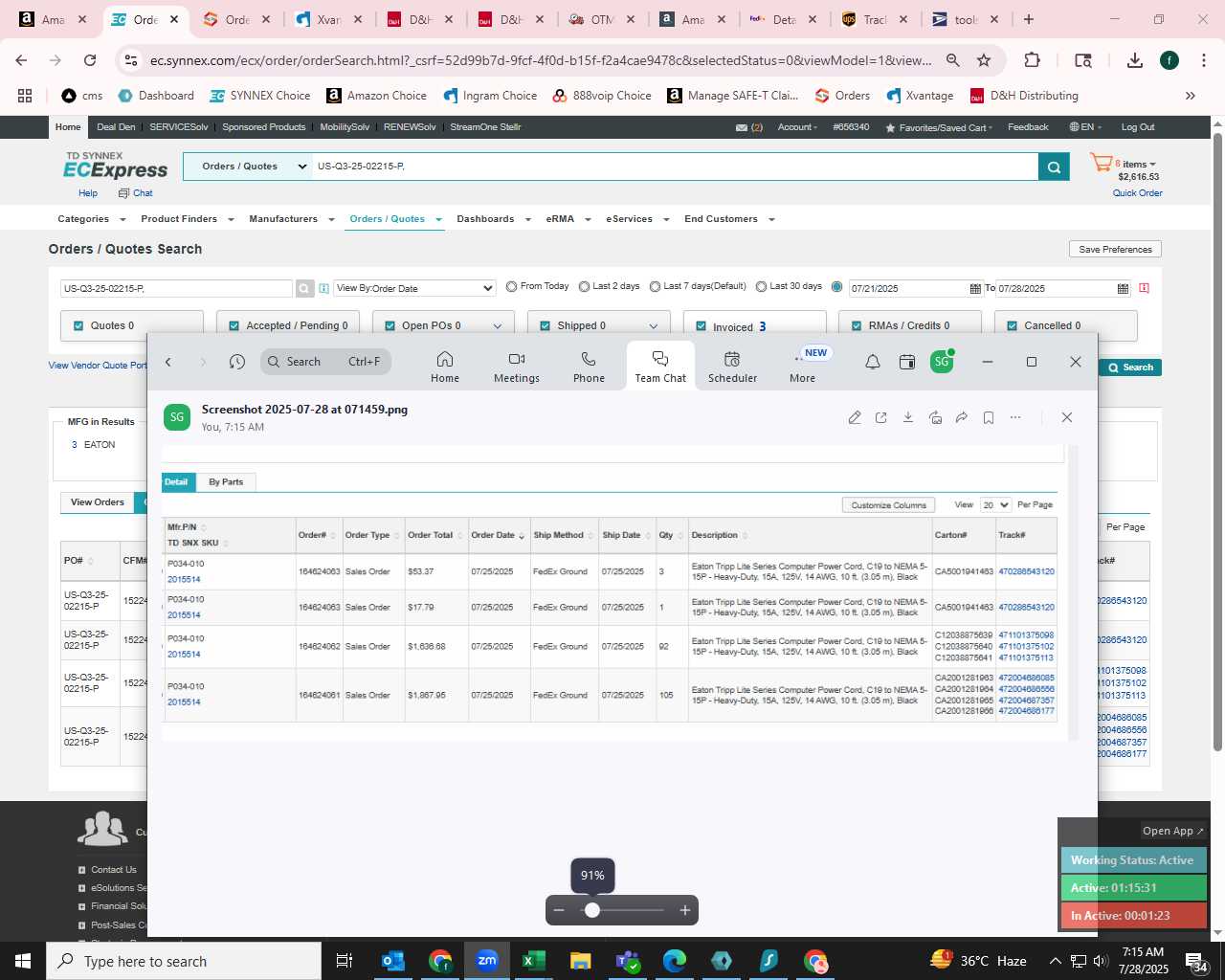The width and height of the screenshot is (1225, 980).
Task: Click the Open App button in tracker
Action: 1172,831
